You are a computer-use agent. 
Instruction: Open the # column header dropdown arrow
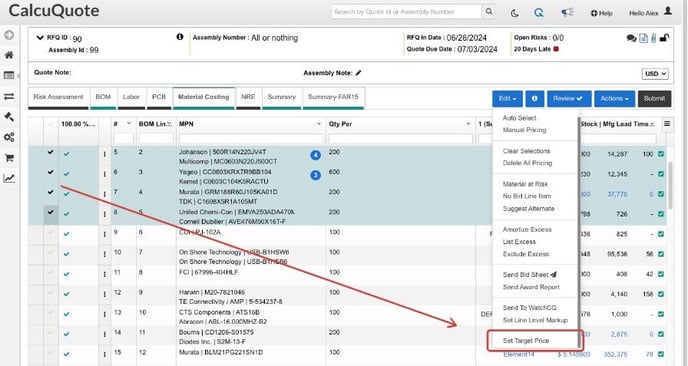[129, 124]
